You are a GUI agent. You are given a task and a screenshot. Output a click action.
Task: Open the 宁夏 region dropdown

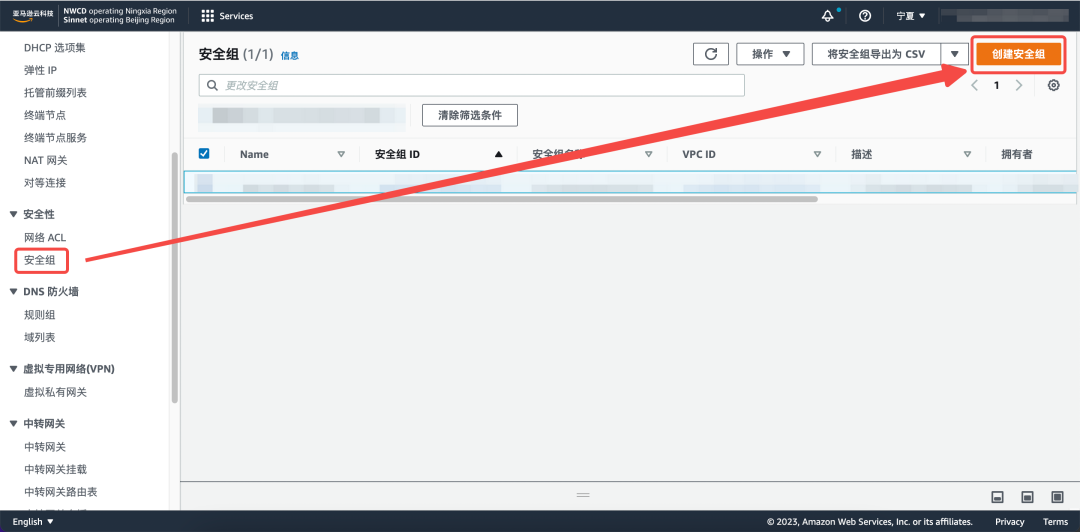point(911,16)
